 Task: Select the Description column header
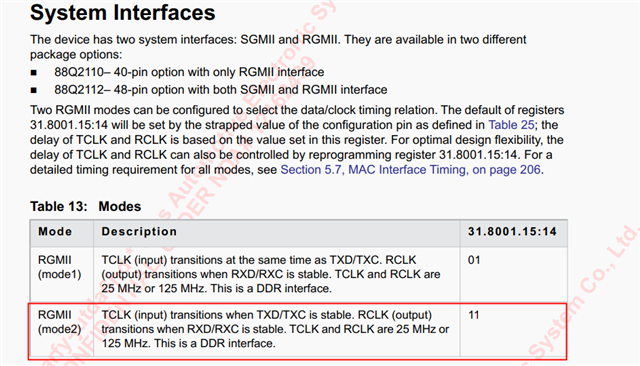click(x=139, y=232)
